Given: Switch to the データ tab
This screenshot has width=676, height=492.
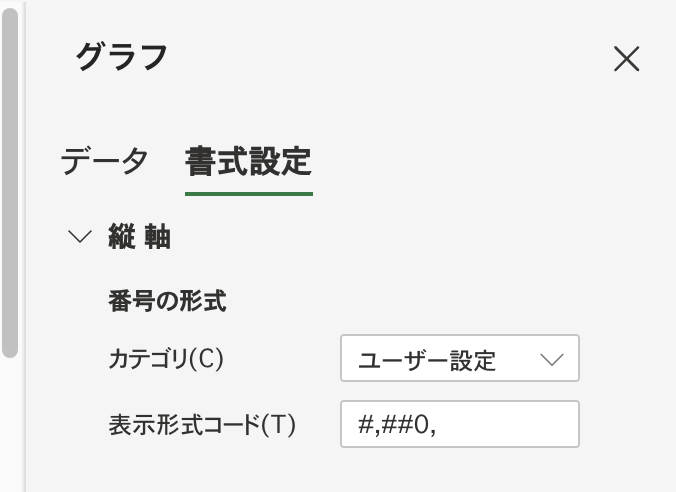Looking at the screenshot, I should [104, 160].
